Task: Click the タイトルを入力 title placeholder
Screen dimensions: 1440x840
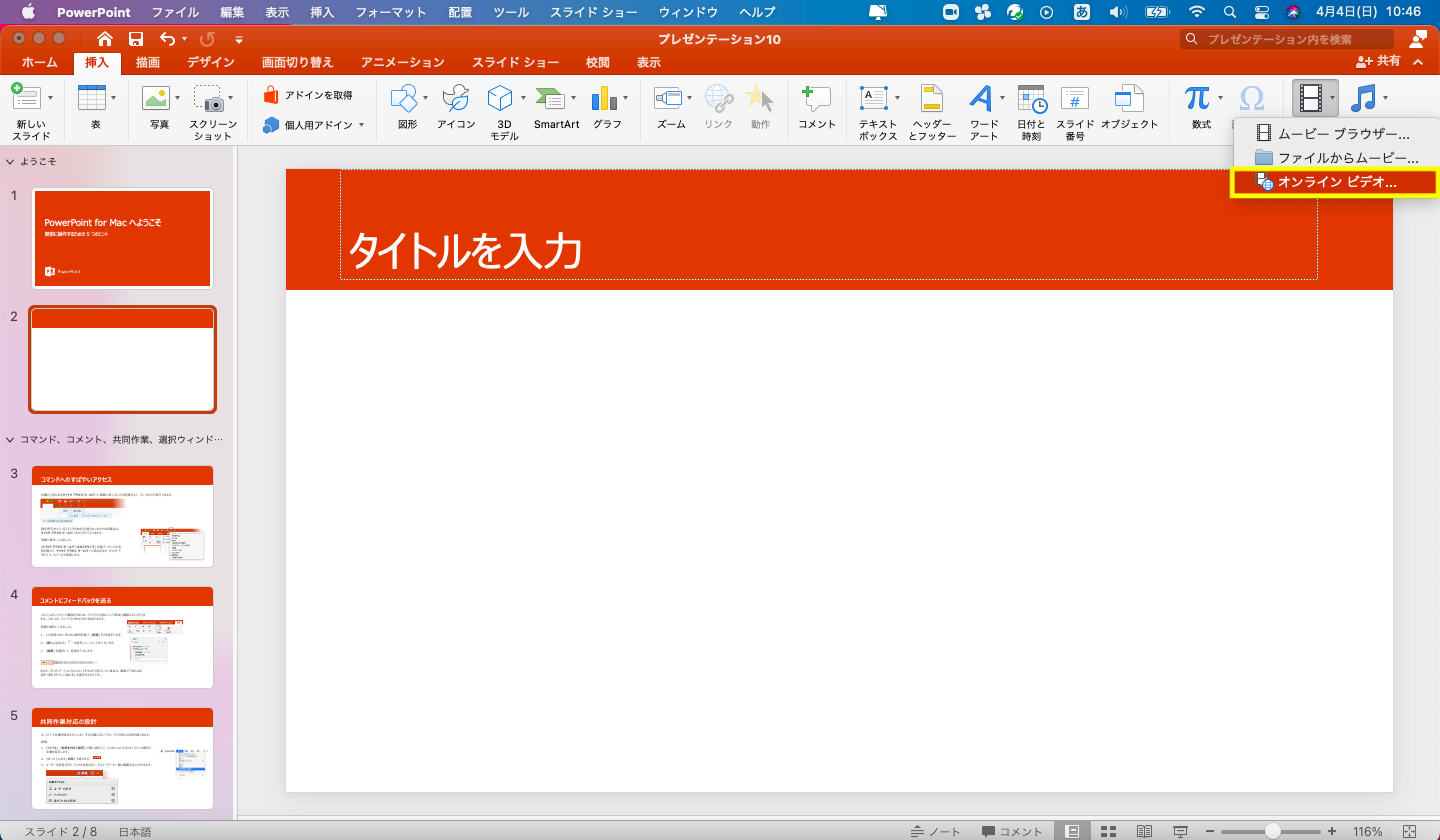Action: [x=828, y=225]
